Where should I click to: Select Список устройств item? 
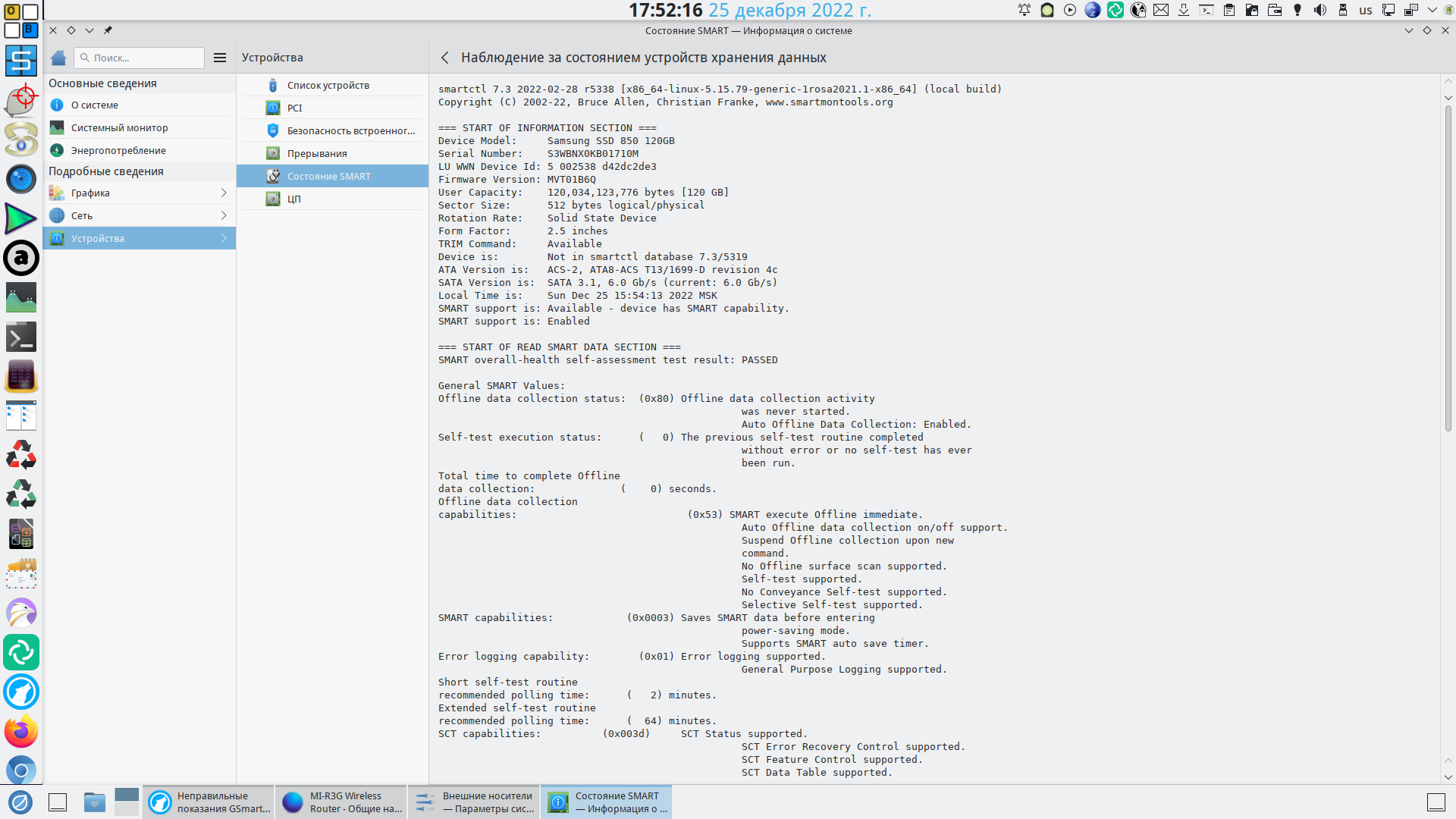click(328, 86)
